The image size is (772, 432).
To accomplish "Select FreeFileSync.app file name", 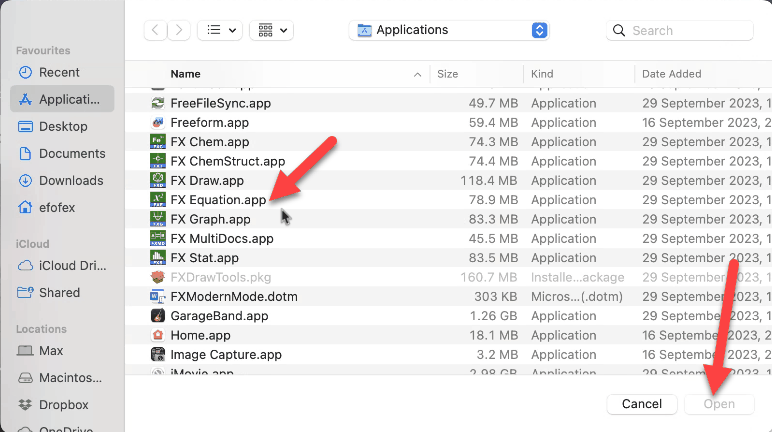I will pos(221,103).
